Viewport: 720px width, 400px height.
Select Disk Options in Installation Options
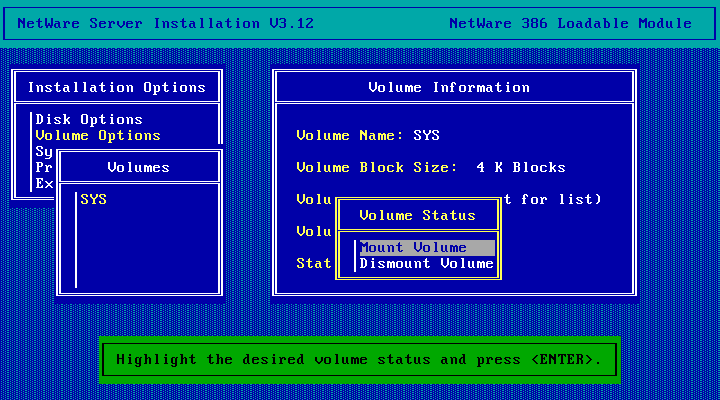89,119
